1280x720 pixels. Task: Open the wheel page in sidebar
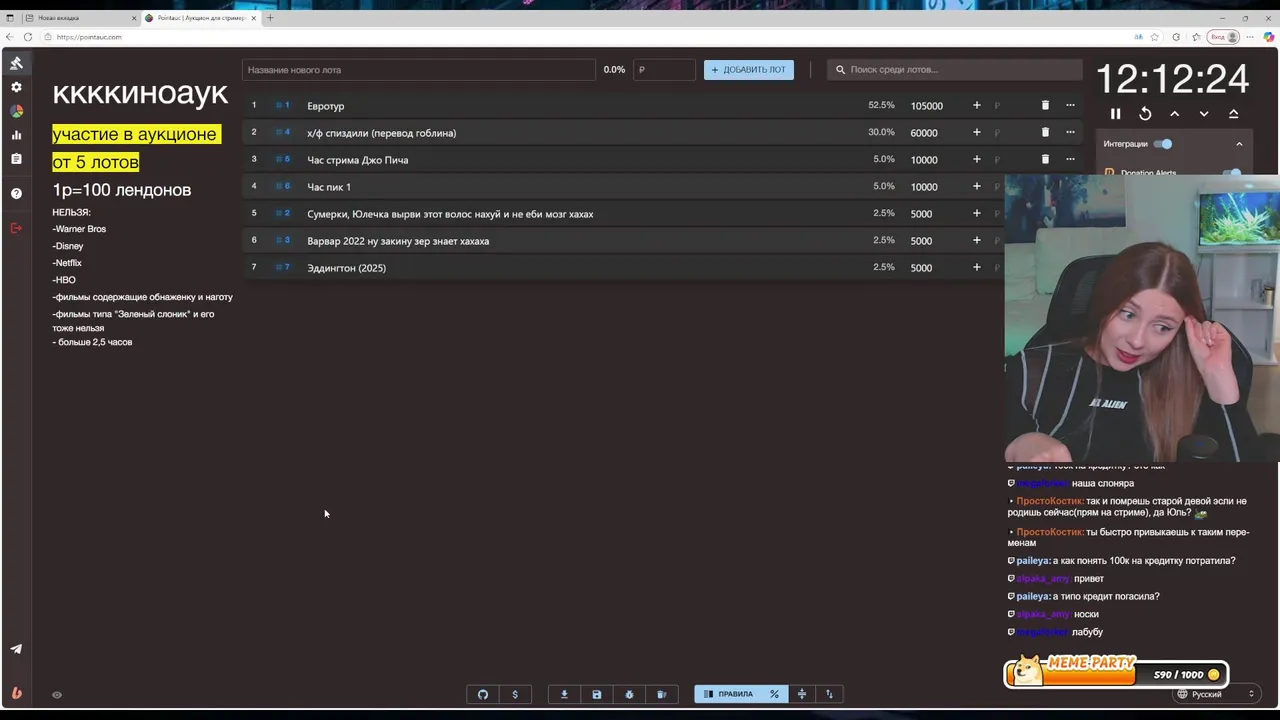(x=16, y=111)
